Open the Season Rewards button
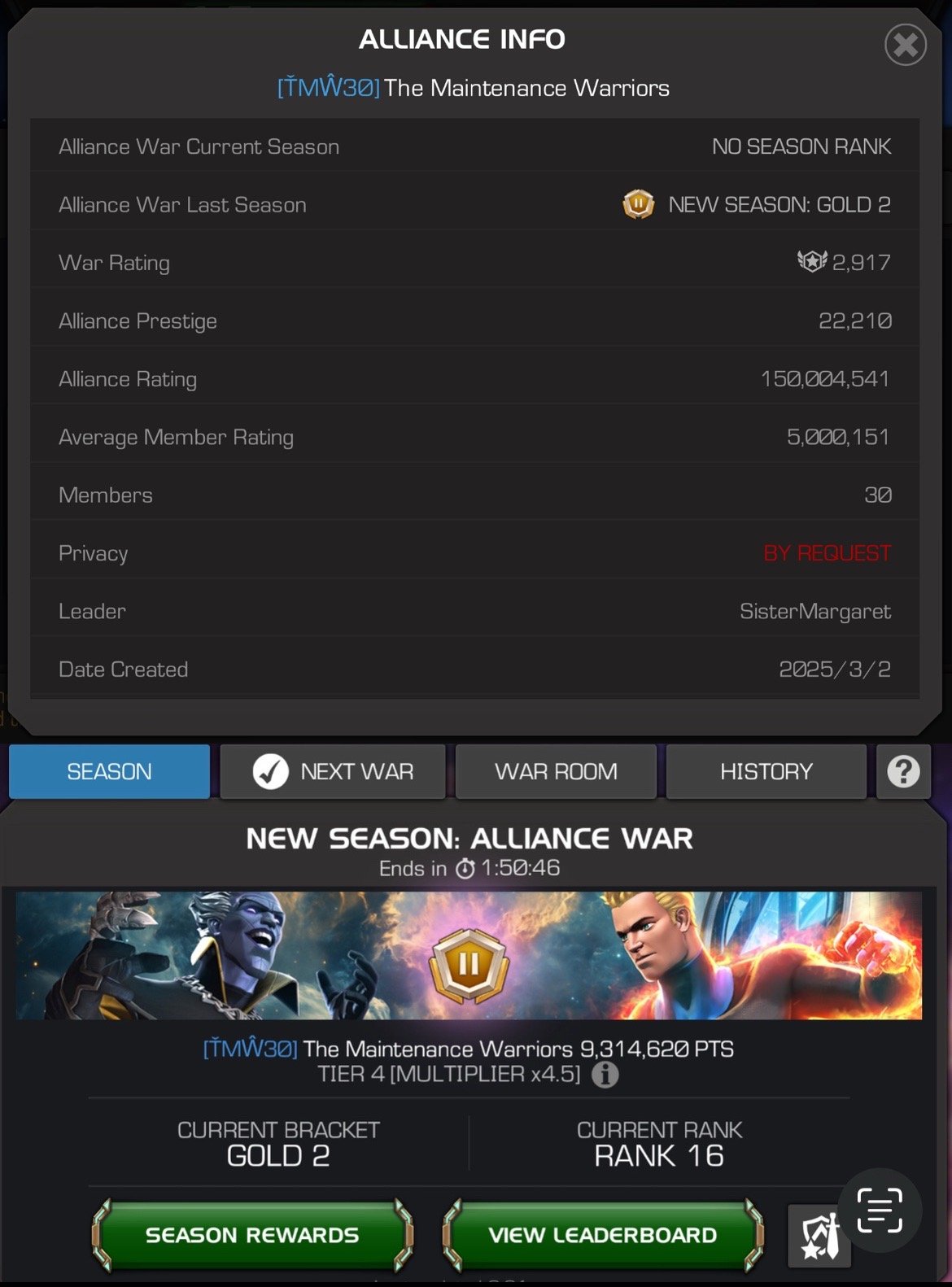 252,1235
